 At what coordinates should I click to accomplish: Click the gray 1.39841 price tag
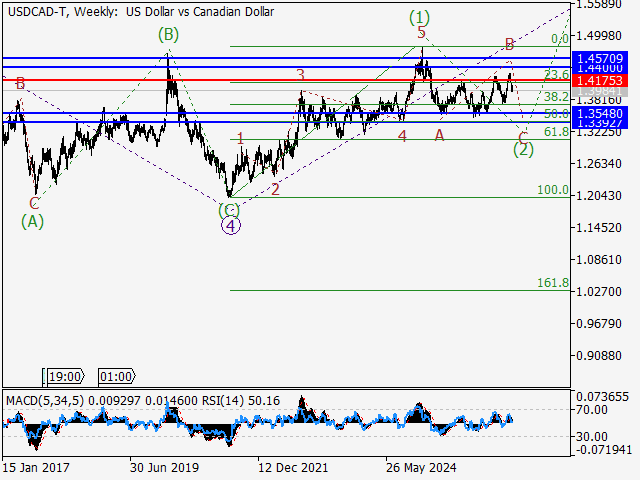(x=600, y=91)
